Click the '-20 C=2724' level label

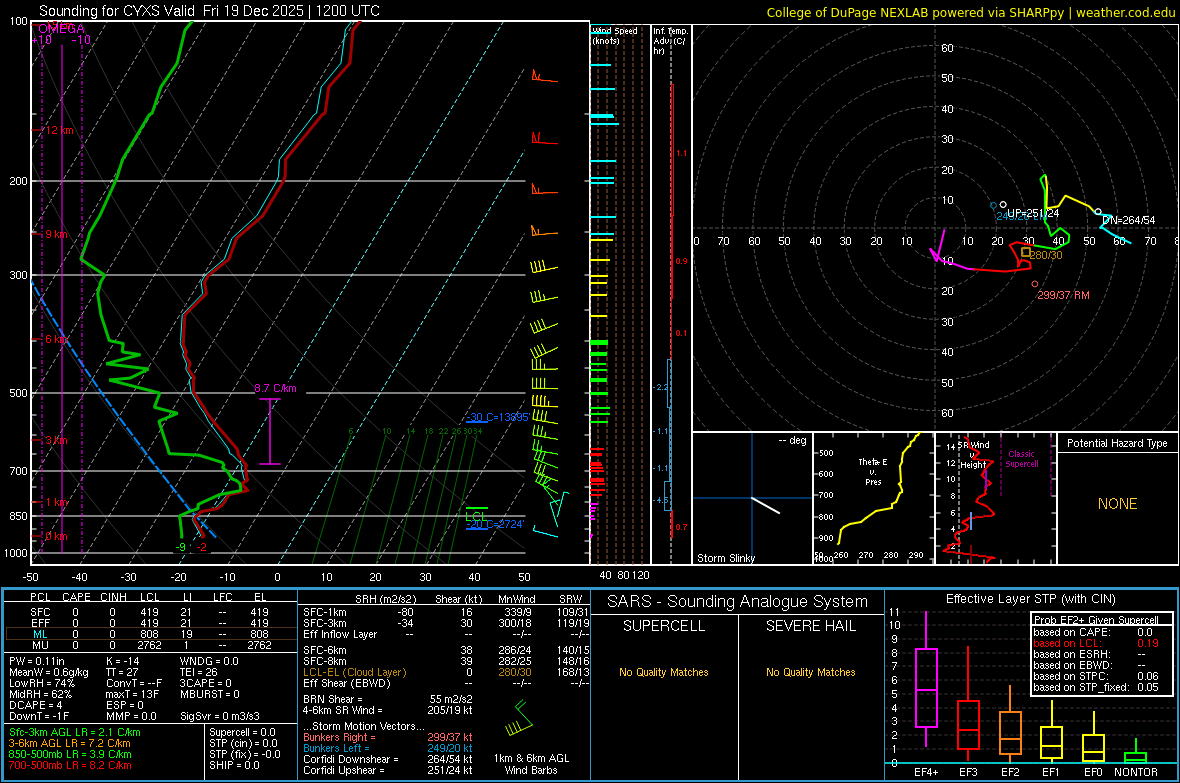495,524
